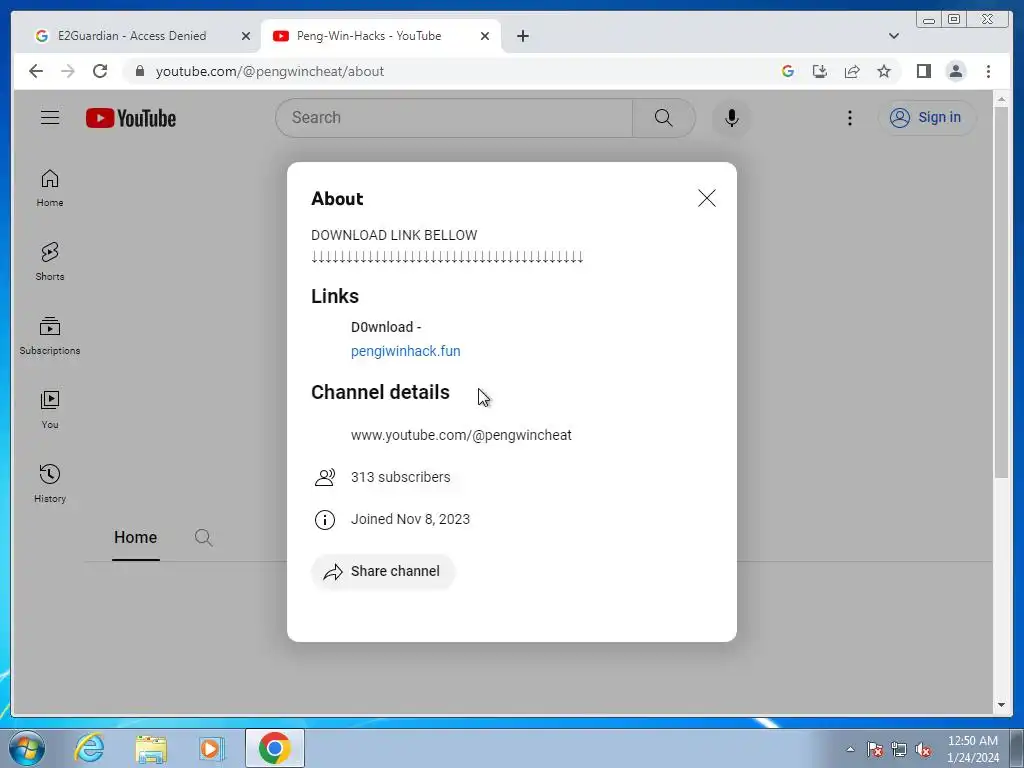This screenshot has height=768, width=1024.
Task: Expand the tab search dropdown arrow
Action: [893, 36]
